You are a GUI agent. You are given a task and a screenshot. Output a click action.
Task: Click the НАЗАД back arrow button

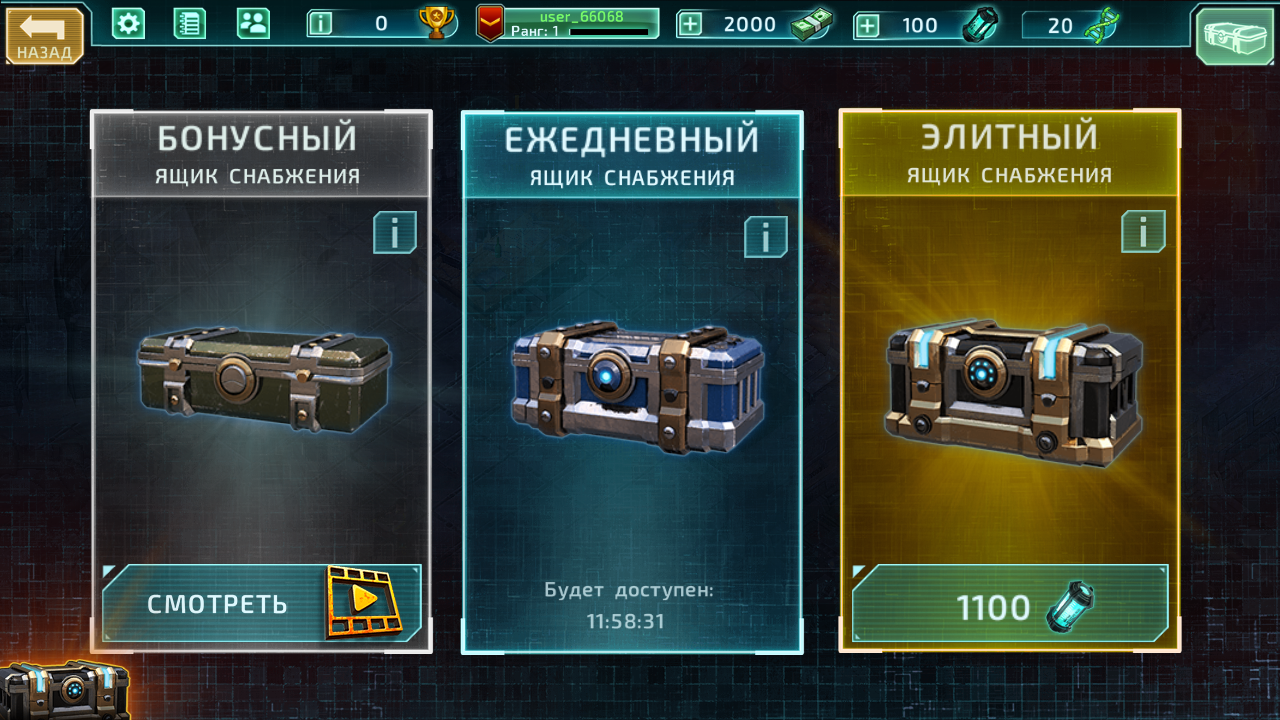44,36
